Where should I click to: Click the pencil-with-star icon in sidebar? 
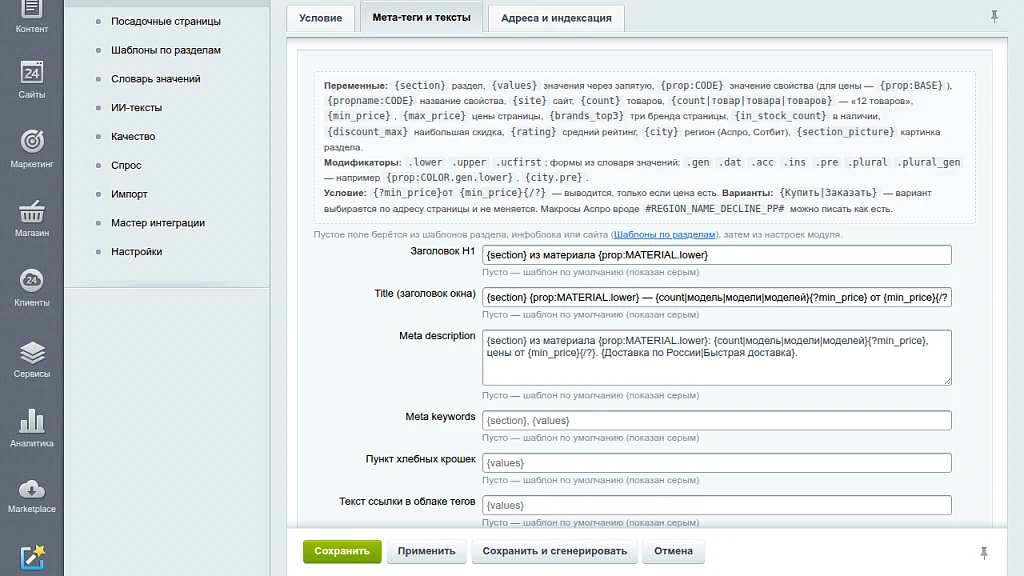coord(31,557)
